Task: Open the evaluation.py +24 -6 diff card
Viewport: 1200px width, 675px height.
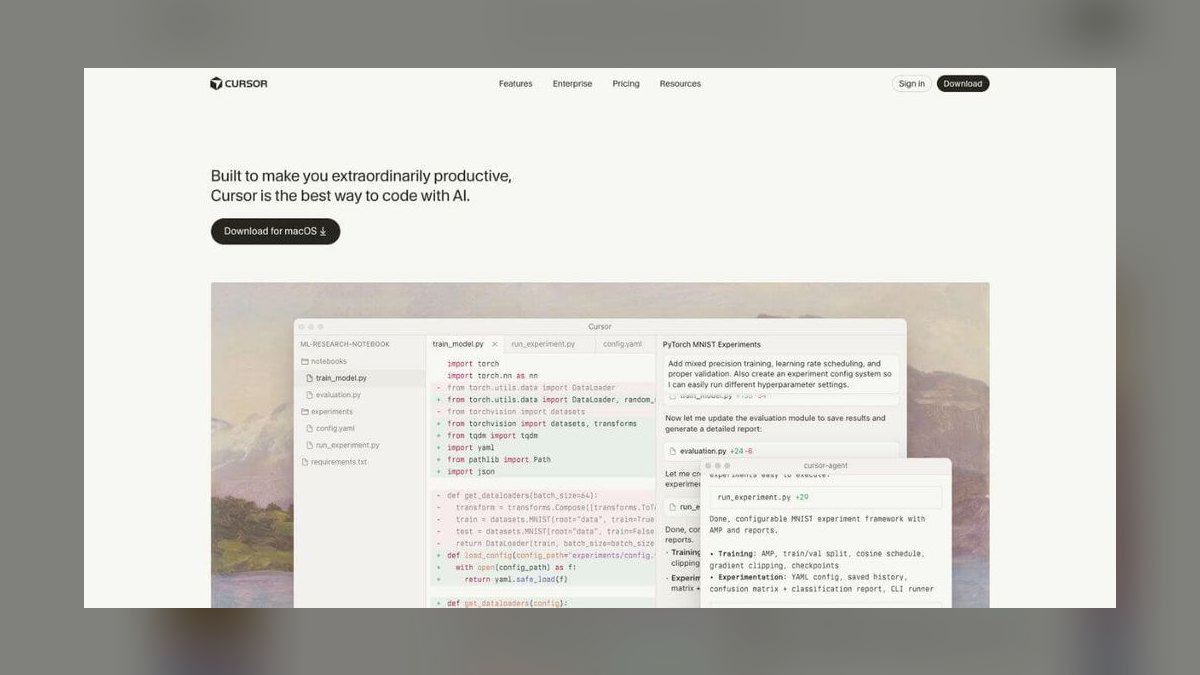Action: tap(781, 451)
